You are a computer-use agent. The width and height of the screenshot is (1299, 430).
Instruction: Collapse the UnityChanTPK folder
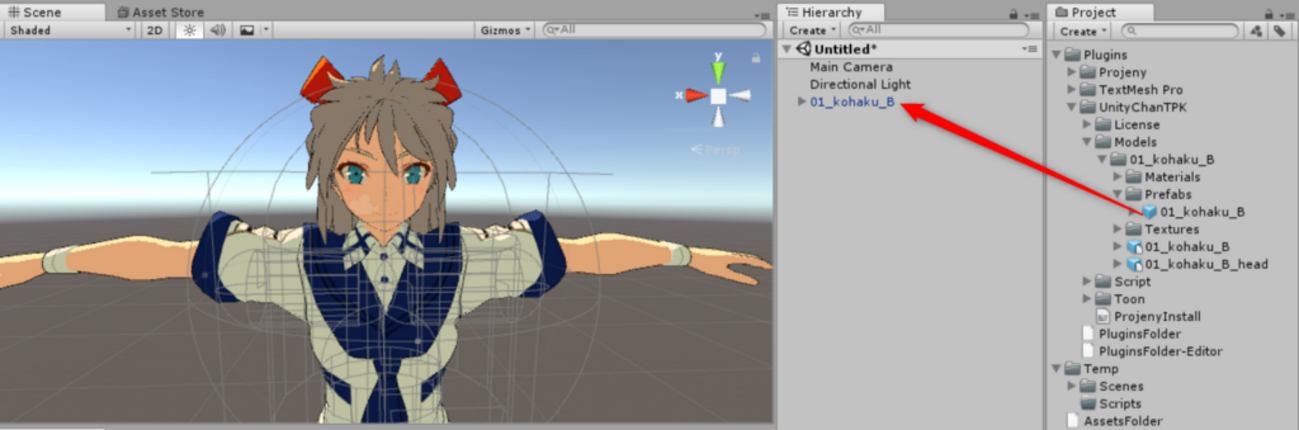click(1072, 107)
